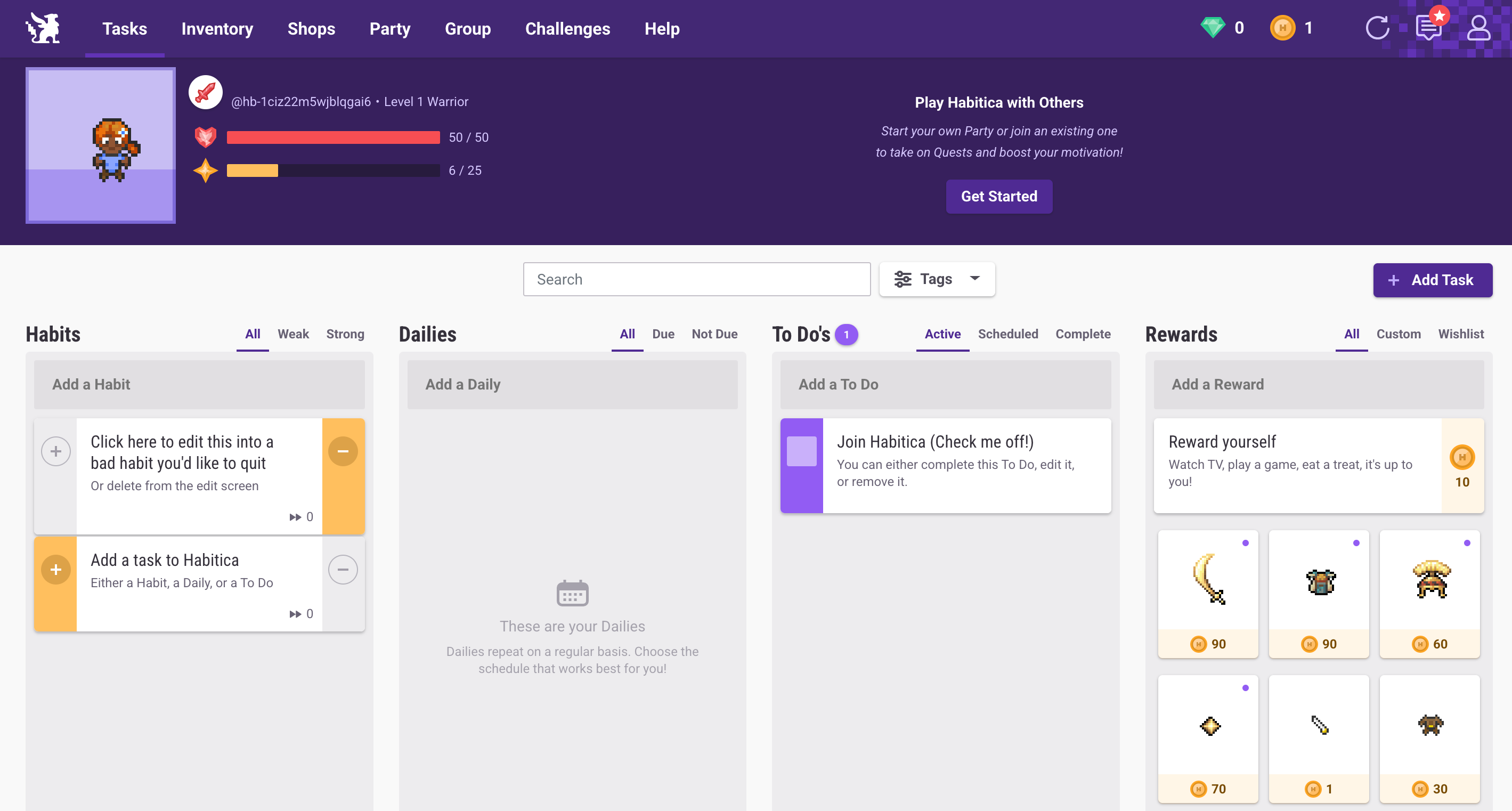Edit the Add a task to Habitica habit

[199, 585]
